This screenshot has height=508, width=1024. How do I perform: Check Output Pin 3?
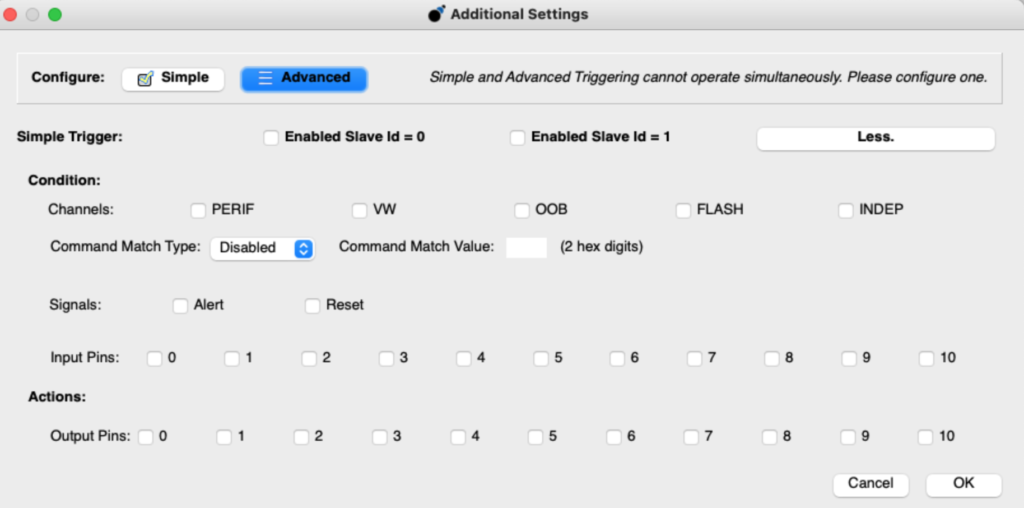pyautogui.click(x=380, y=436)
